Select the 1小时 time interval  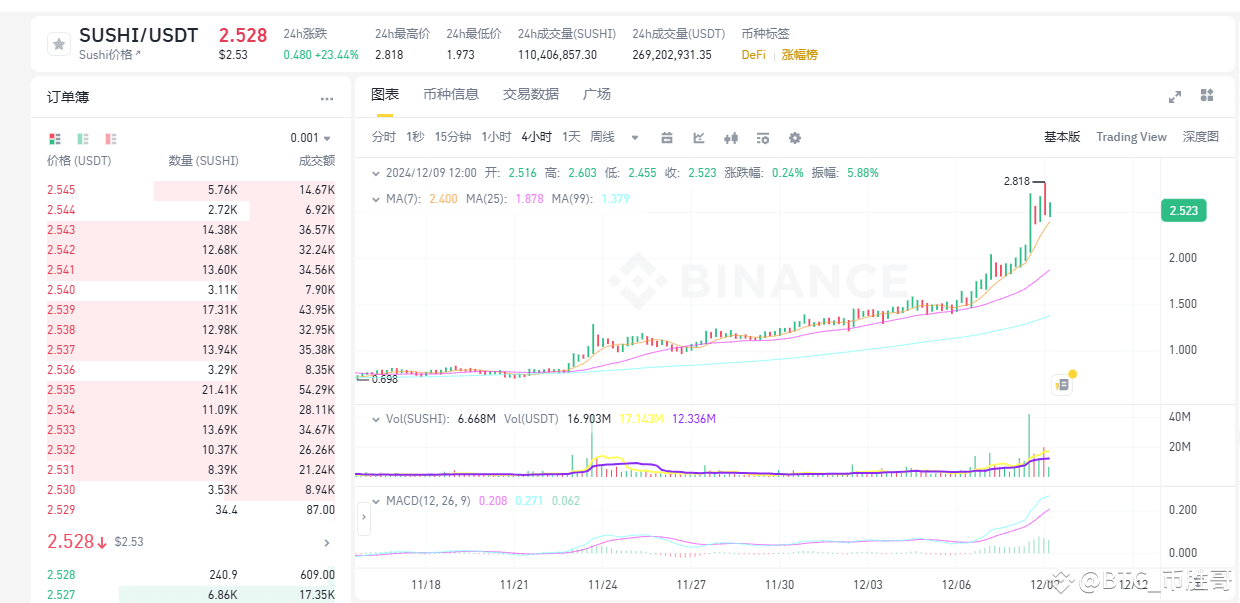pos(496,137)
